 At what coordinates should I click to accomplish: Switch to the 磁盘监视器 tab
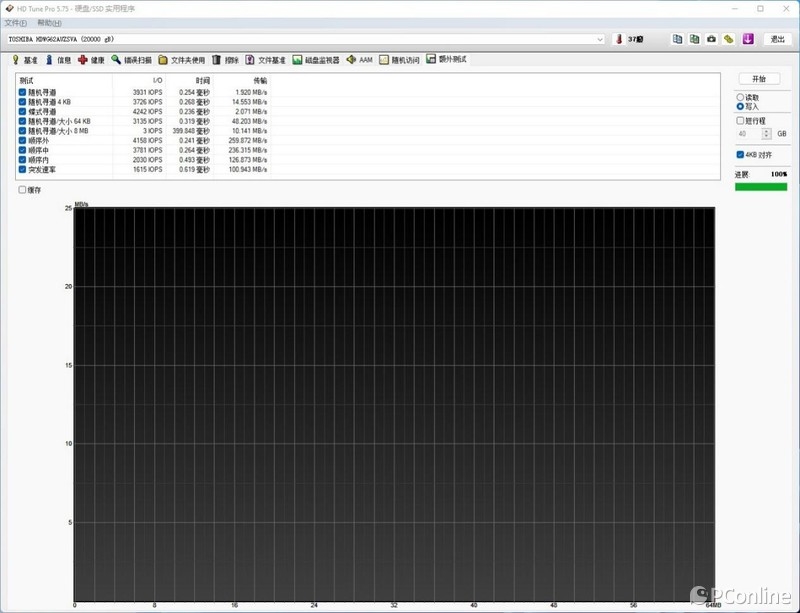[317, 60]
